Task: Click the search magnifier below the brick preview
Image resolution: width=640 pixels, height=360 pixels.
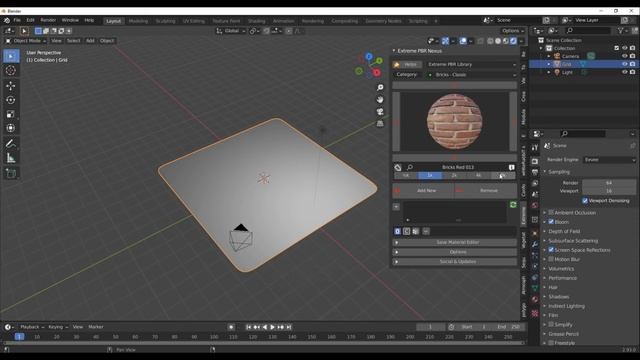Action: click(410, 167)
